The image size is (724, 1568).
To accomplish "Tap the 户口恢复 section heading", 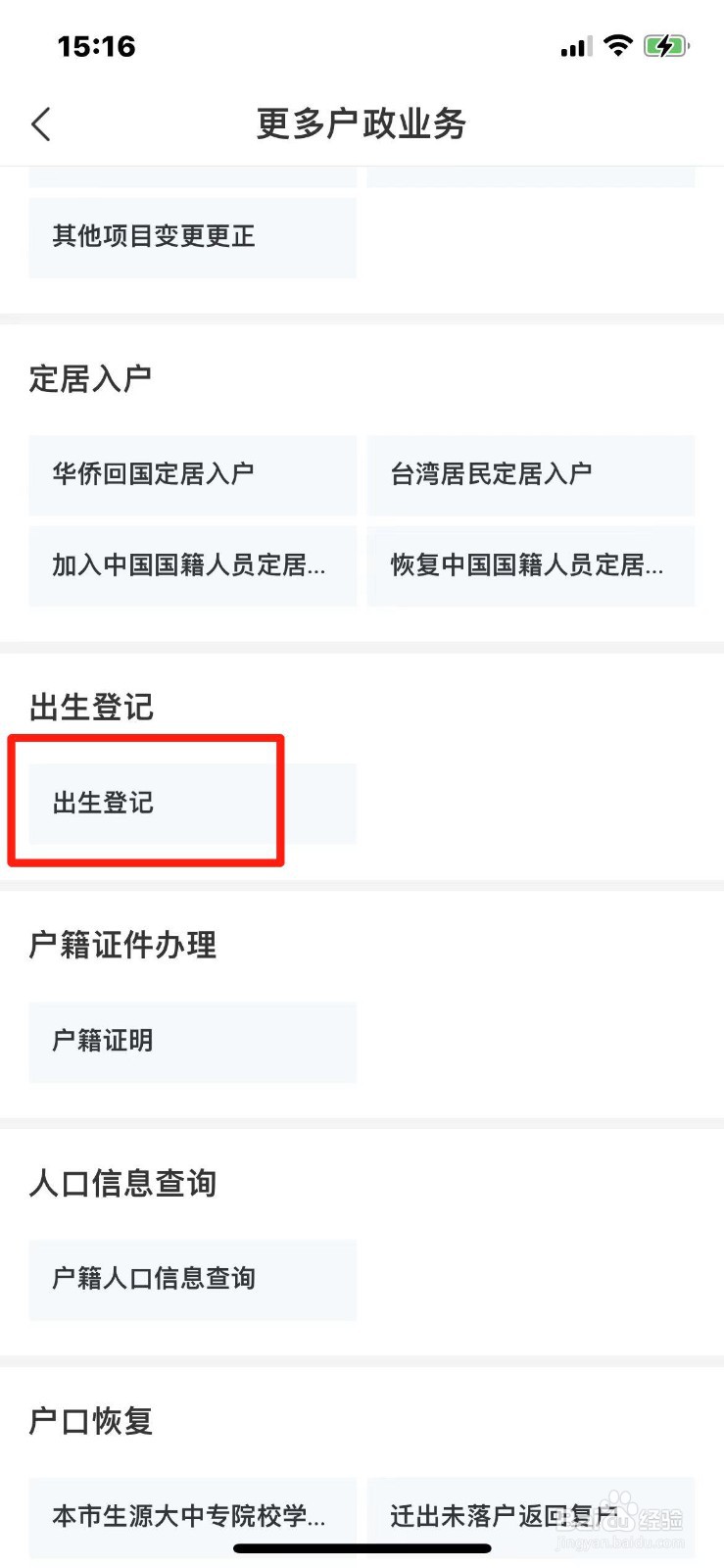I will coord(90,1421).
